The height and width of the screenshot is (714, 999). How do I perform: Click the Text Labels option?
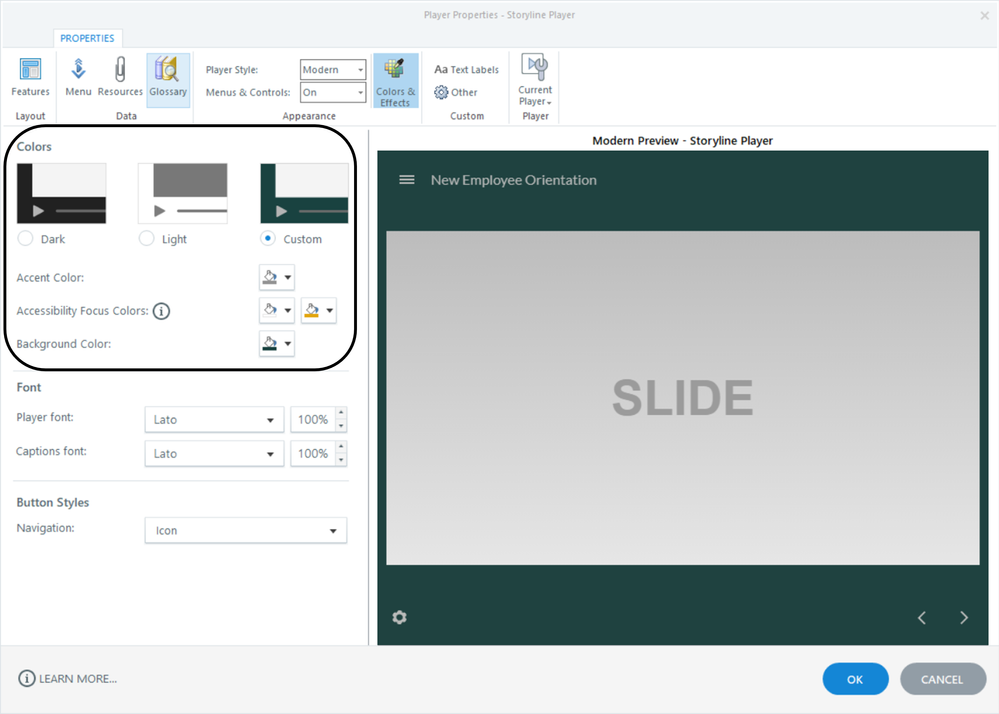point(466,70)
